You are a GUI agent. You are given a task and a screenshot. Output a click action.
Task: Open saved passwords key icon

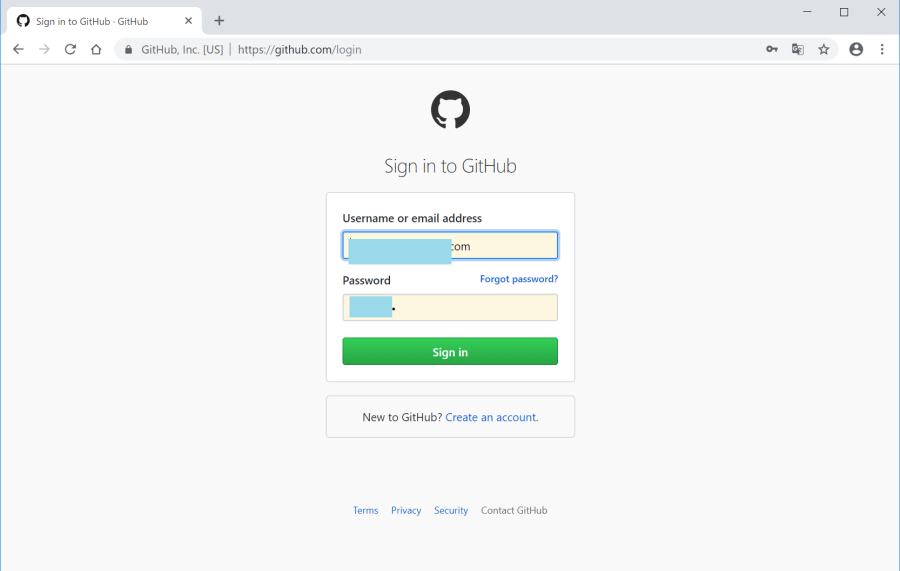[772, 49]
